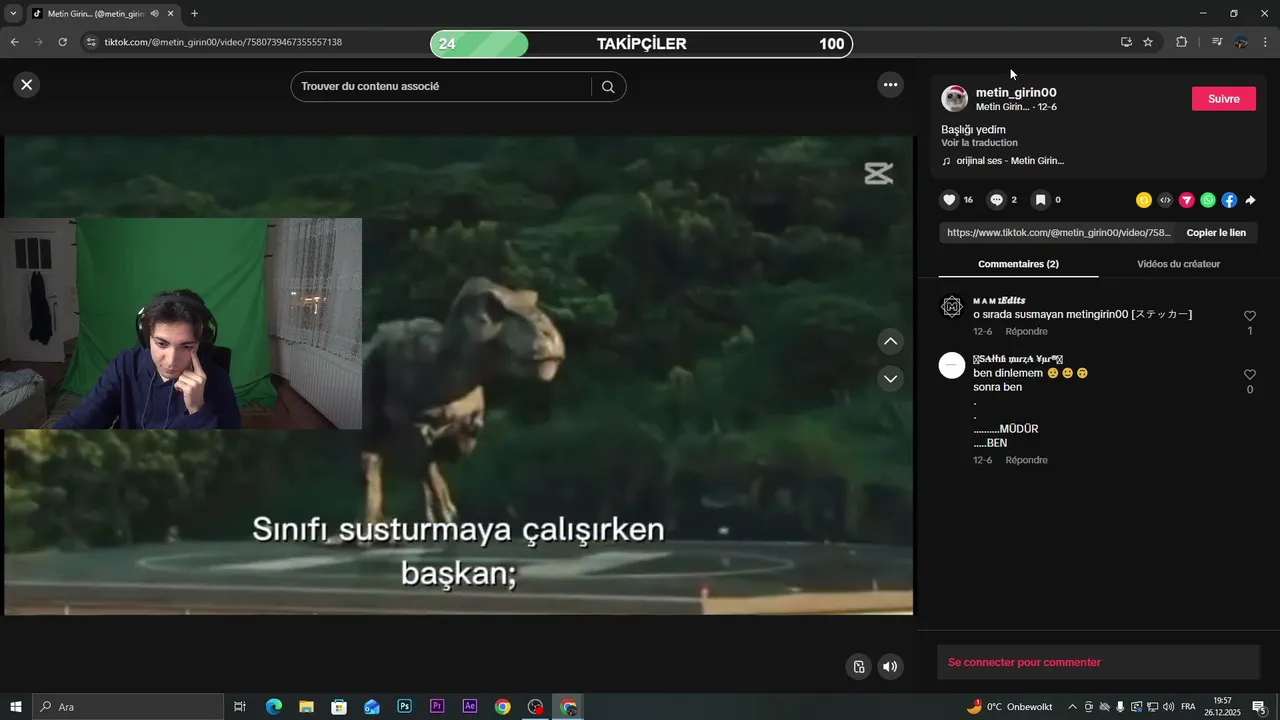1280x720 pixels.
Task: Mute the tab via the tab speaker icon
Action: click(154, 14)
